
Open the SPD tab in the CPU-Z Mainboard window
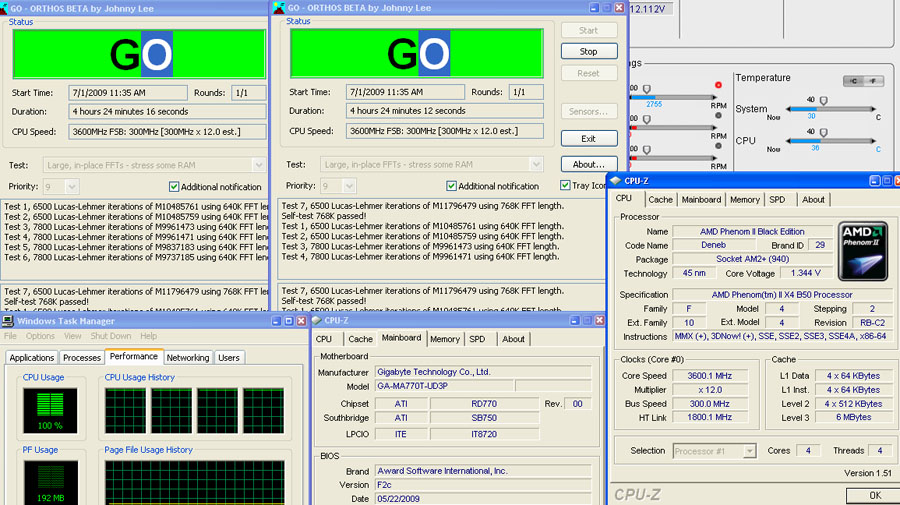(x=477, y=339)
